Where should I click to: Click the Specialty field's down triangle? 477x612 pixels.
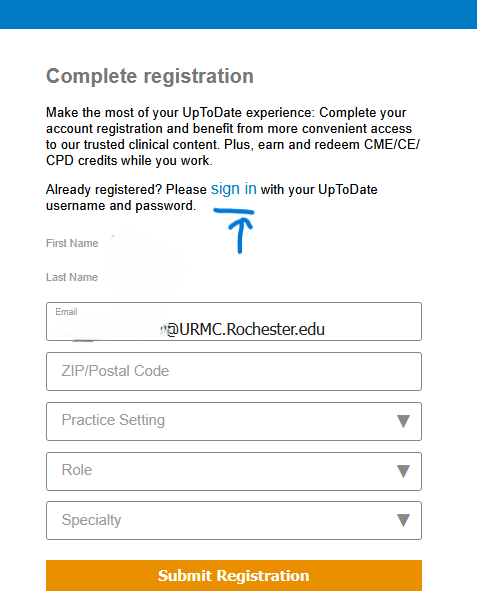pyautogui.click(x=403, y=520)
